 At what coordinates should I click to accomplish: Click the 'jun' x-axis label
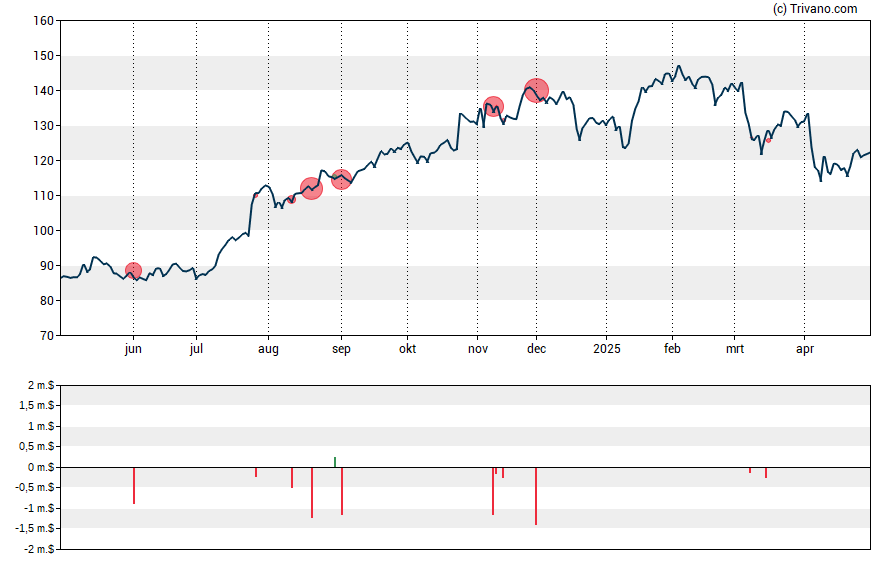pos(133,349)
